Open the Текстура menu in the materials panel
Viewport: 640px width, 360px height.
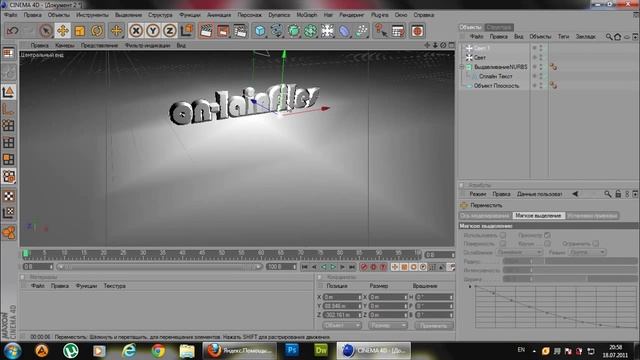[114, 286]
